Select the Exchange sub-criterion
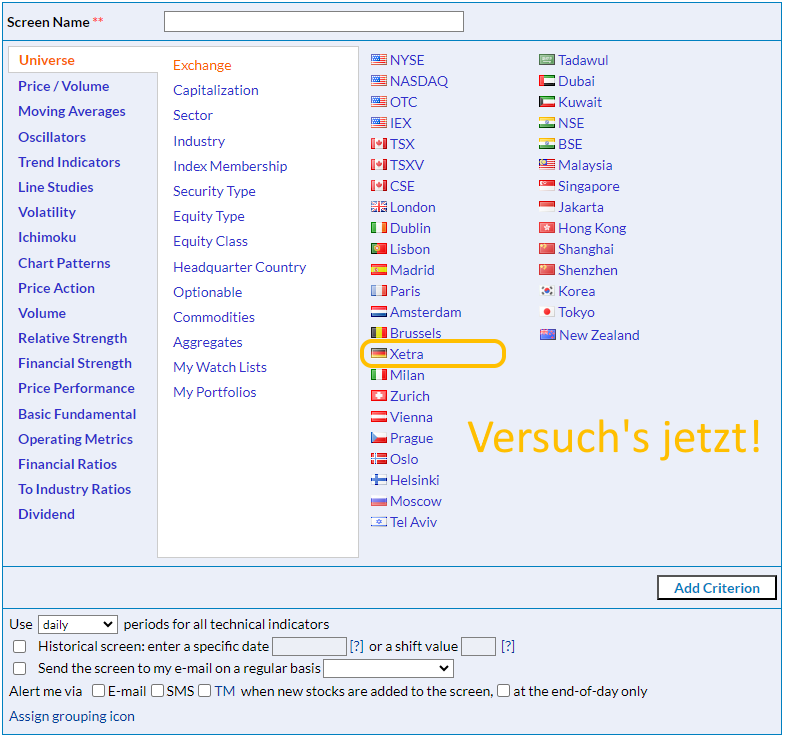 pos(202,65)
